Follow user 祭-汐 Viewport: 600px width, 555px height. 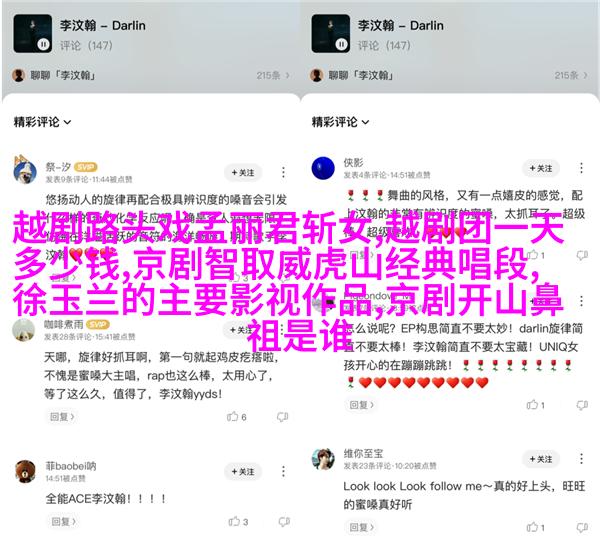(243, 173)
